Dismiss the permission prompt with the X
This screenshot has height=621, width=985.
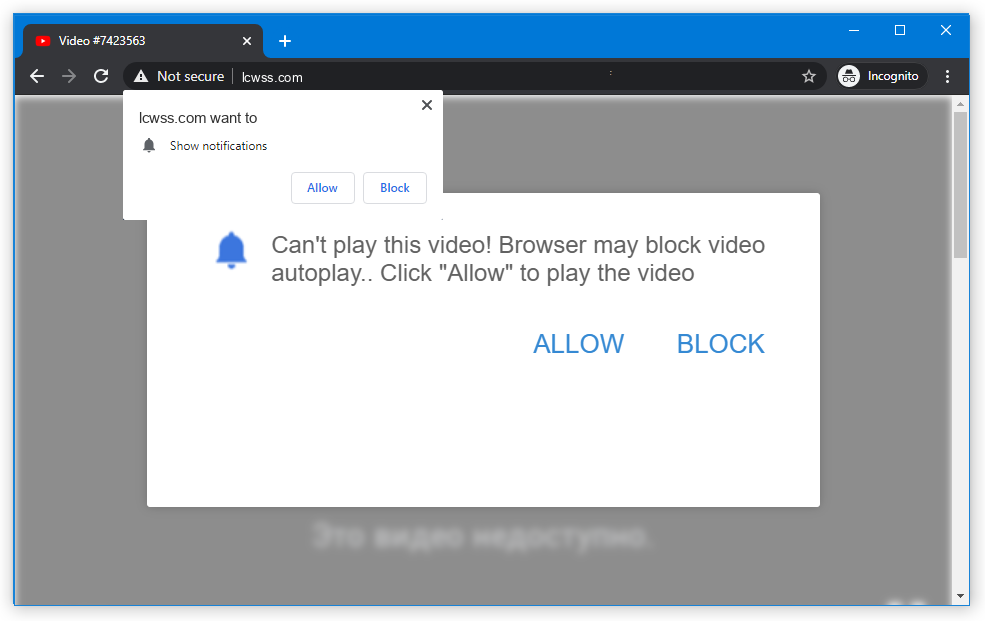tap(426, 104)
